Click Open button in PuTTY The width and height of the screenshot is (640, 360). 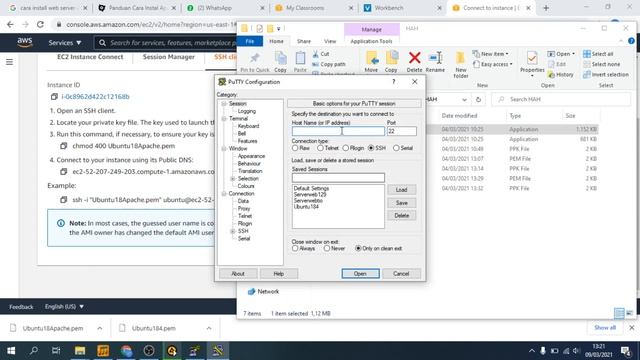click(x=360, y=273)
